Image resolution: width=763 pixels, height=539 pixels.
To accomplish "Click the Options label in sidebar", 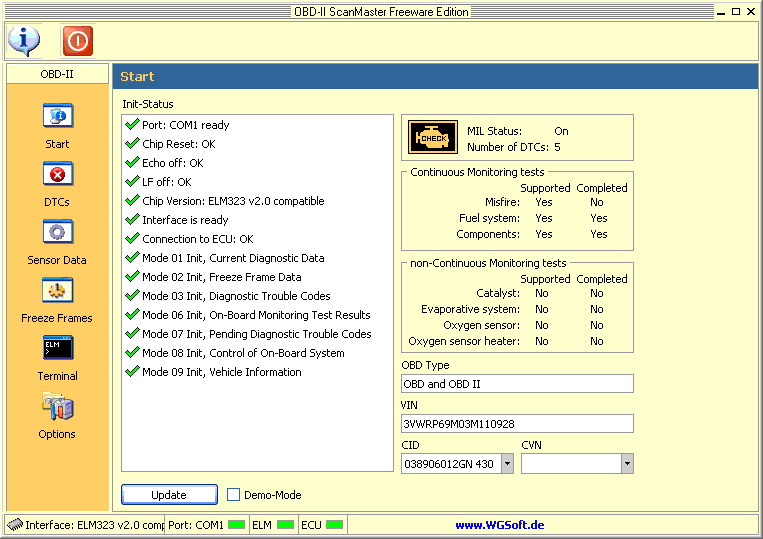I will [57, 434].
